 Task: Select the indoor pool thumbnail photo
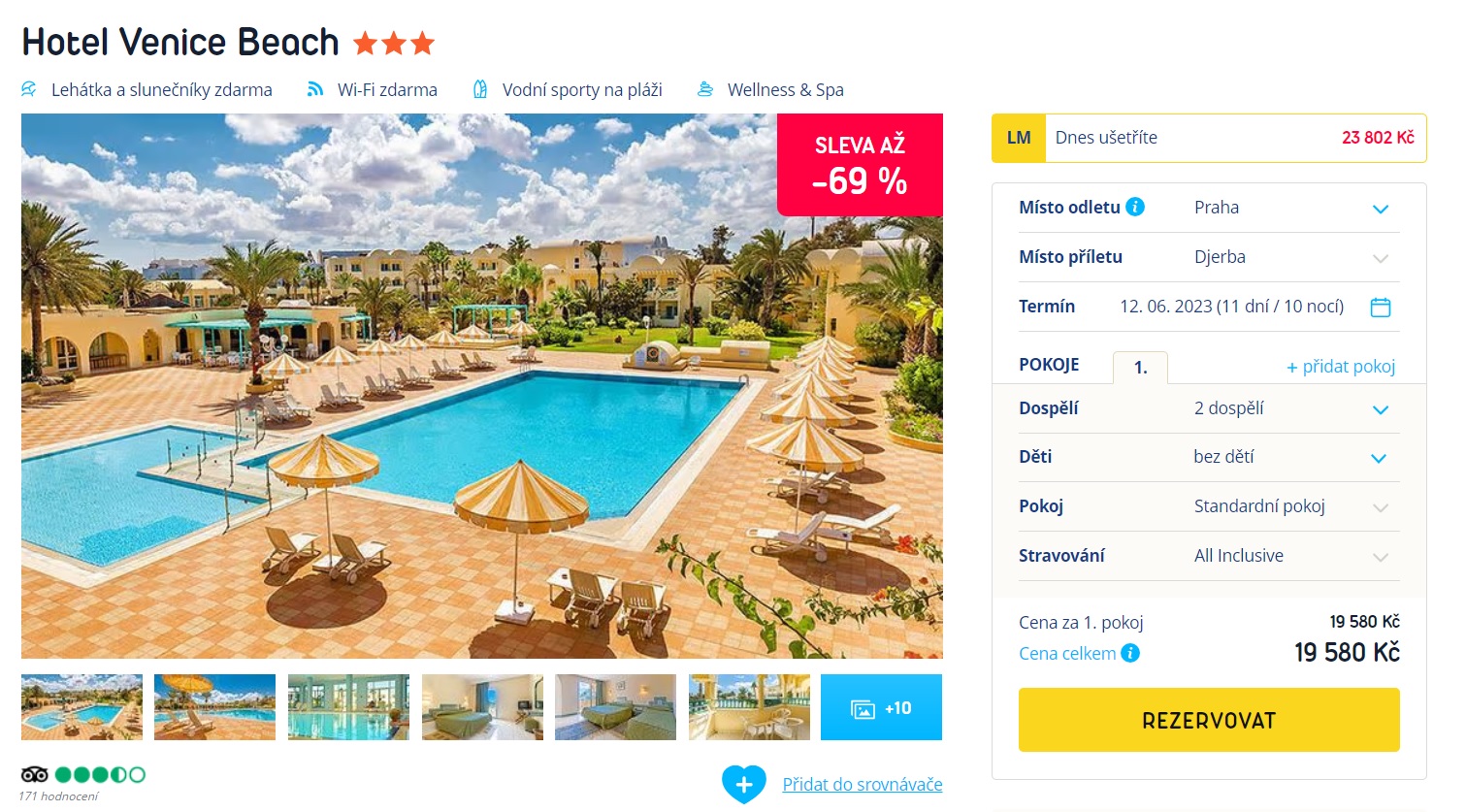pos(348,707)
